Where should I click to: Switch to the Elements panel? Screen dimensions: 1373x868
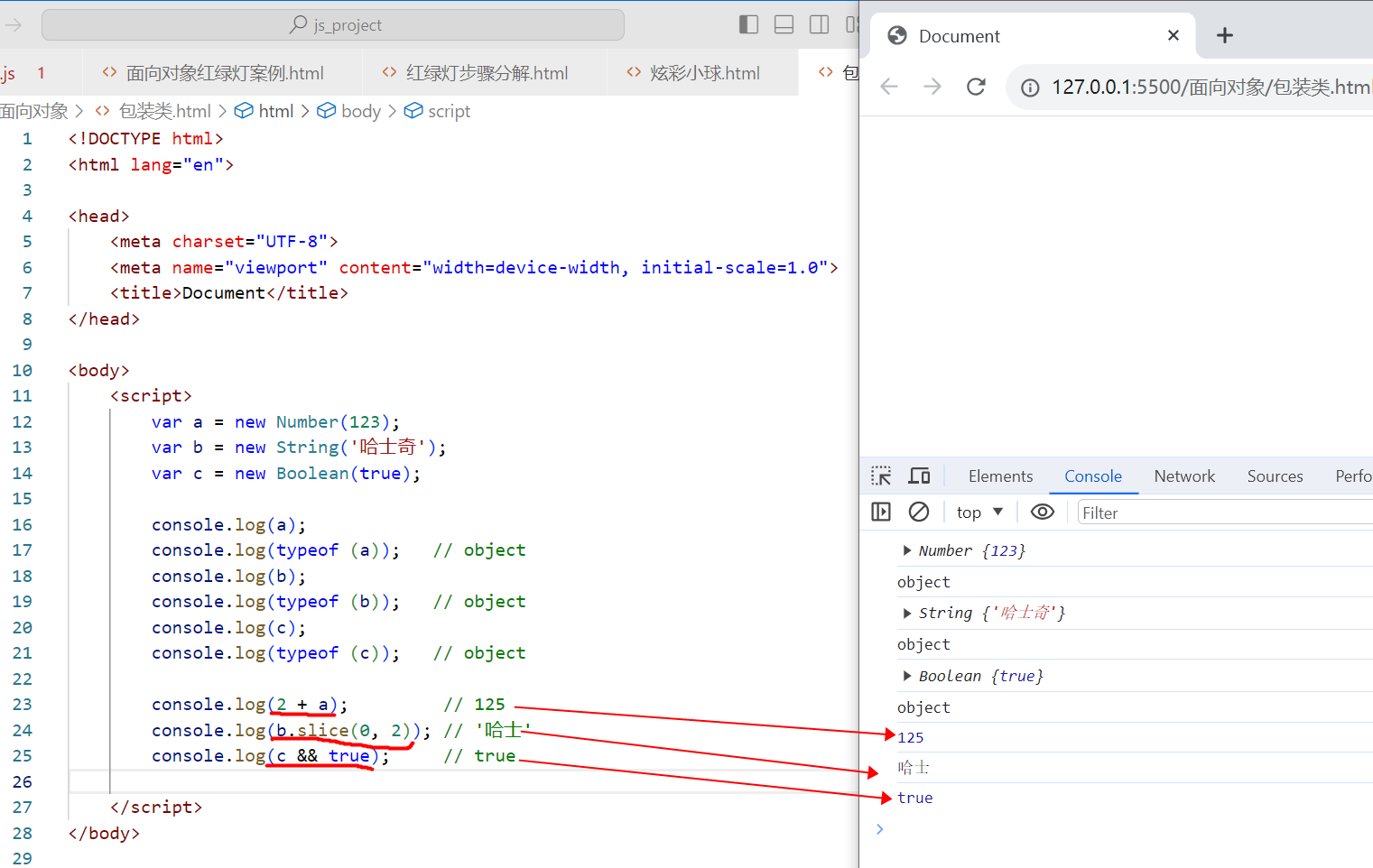tap(1000, 476)
